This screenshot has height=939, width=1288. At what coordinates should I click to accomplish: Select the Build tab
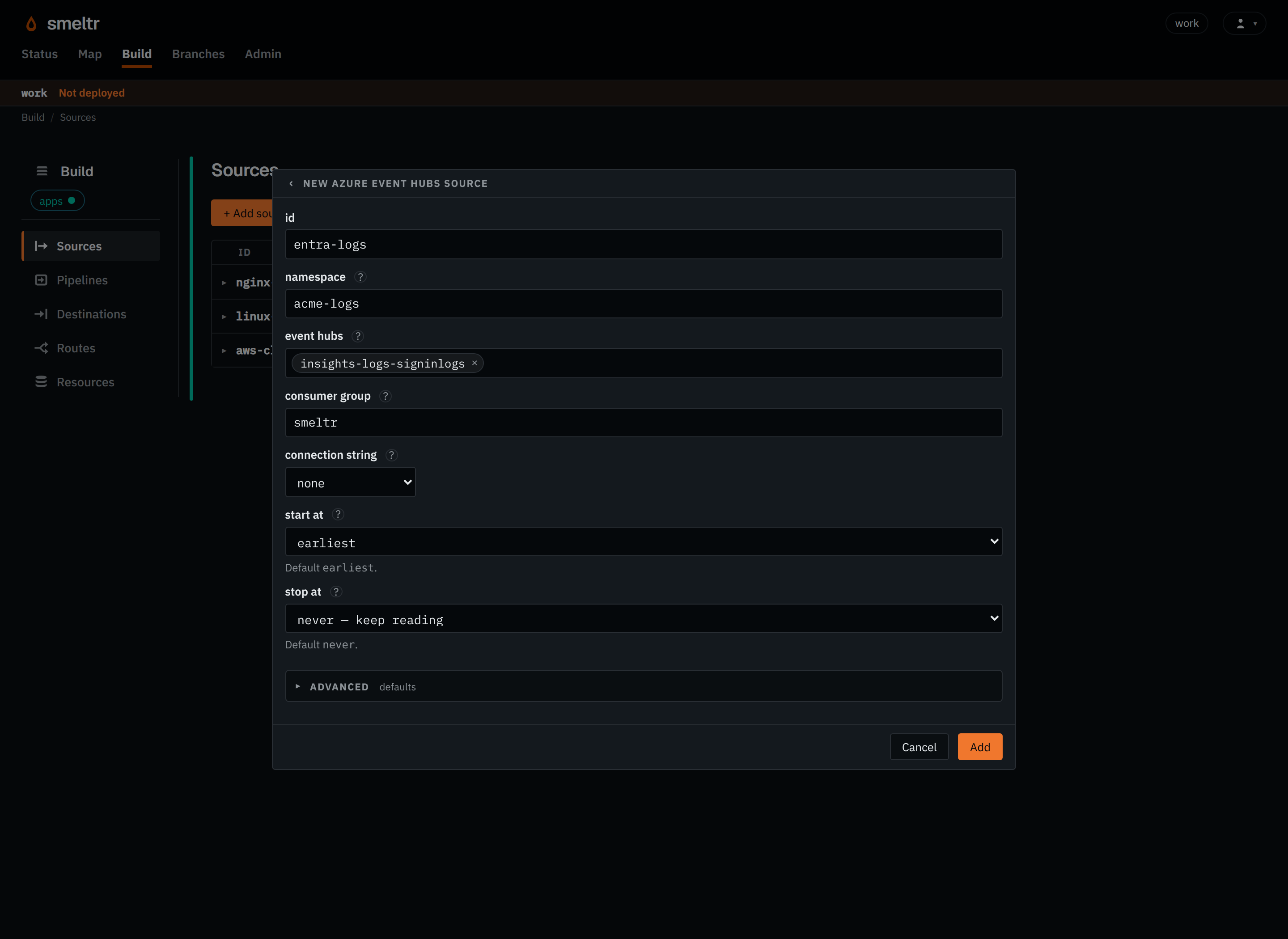[x=137, y=54]
